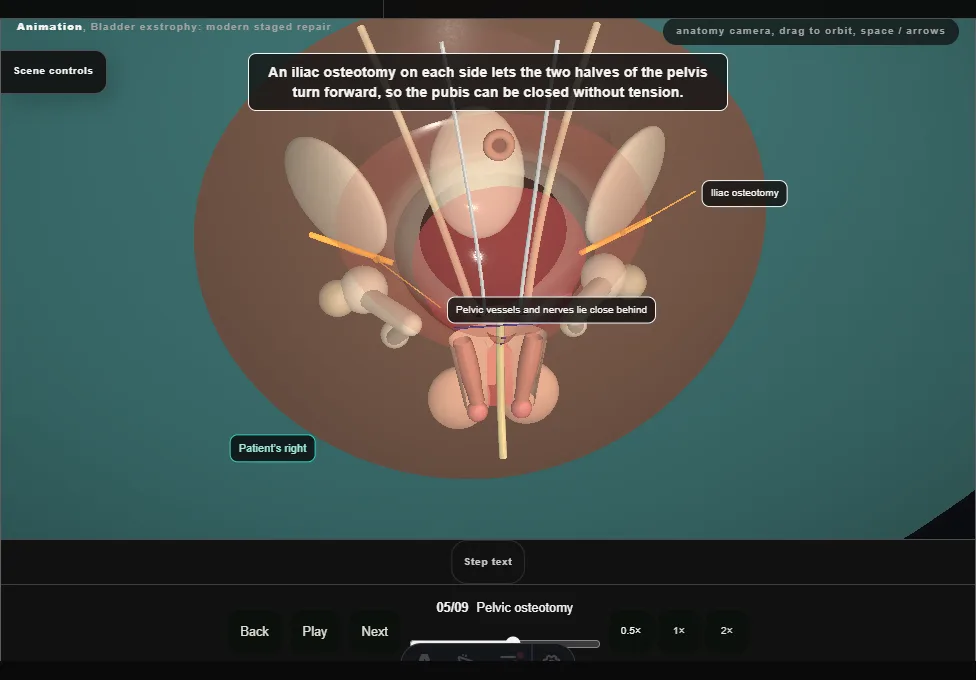The image size is (976, 680).
Task: Click the Iliac osteotomy label
Action: pyautogui.click(x=744, y=193)
